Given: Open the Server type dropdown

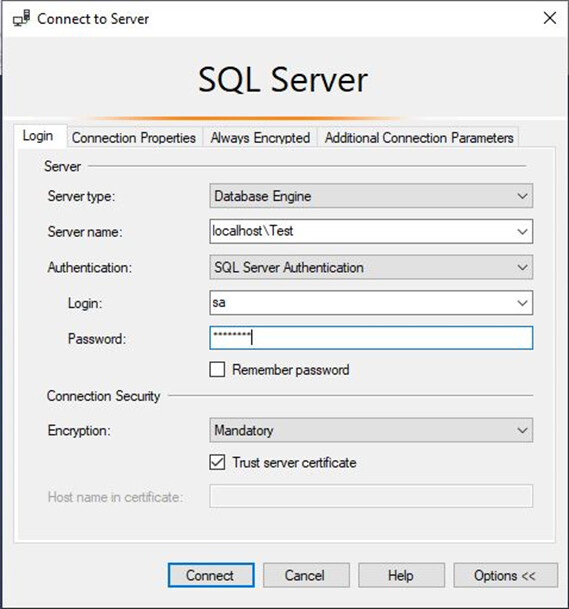Looking at the screenshot, I should pos(371,196).
